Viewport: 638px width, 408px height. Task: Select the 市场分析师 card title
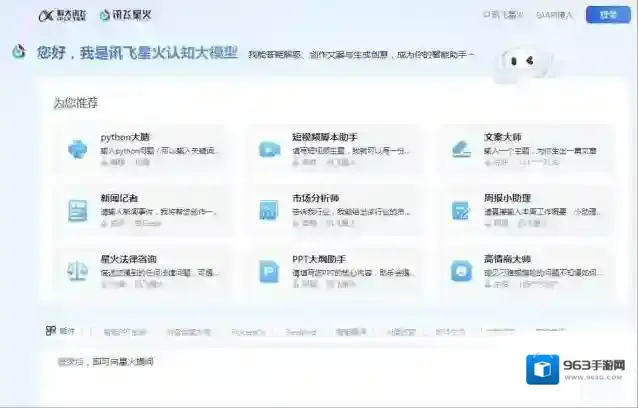(x=316, y=198)
